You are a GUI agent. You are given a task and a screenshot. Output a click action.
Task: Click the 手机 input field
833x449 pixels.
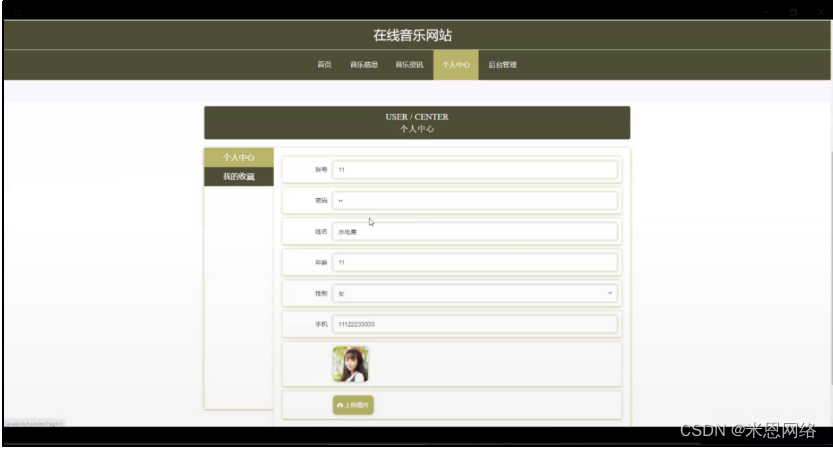click(x=475, y=324)
